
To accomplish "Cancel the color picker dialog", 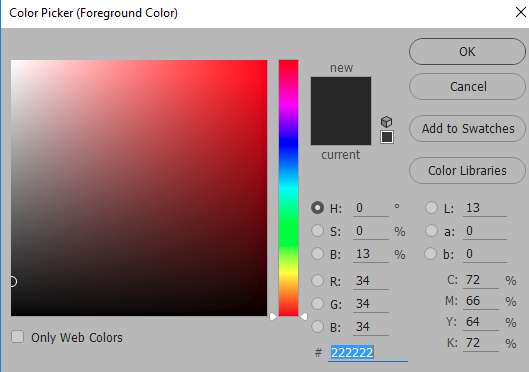I will coord(467,87).
